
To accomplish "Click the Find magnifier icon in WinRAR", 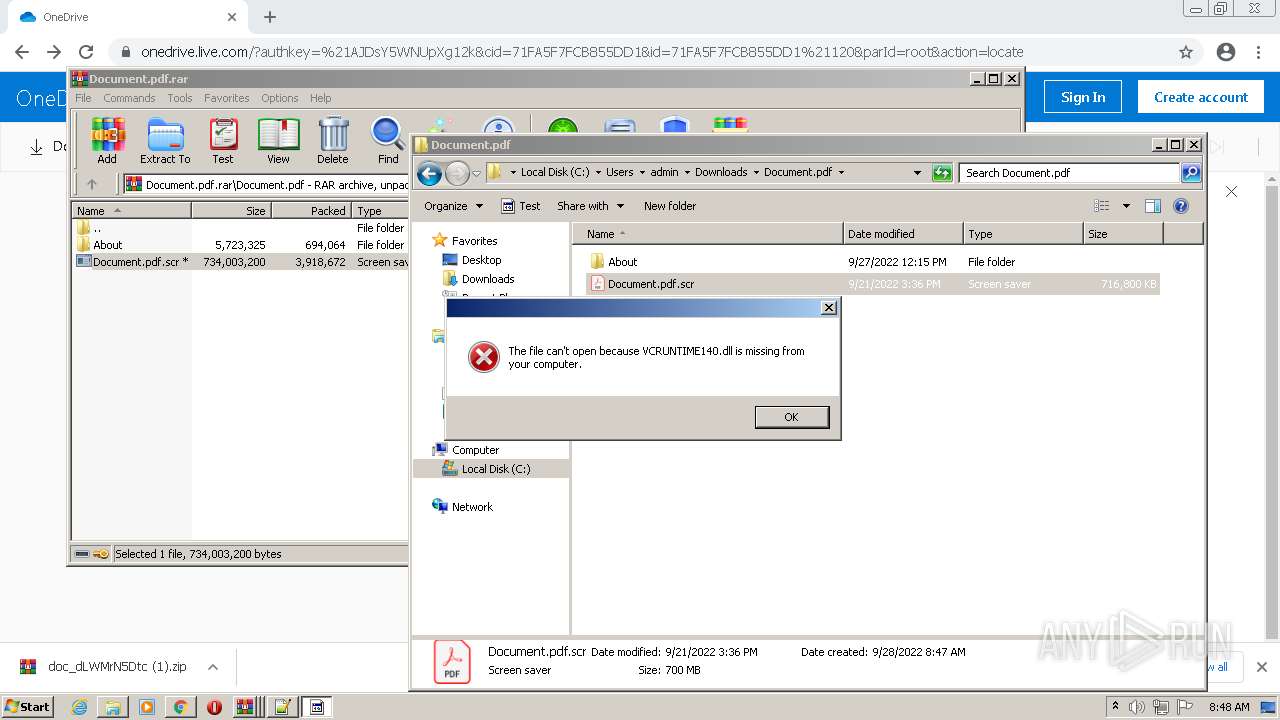I will click(x=388, y=141).
